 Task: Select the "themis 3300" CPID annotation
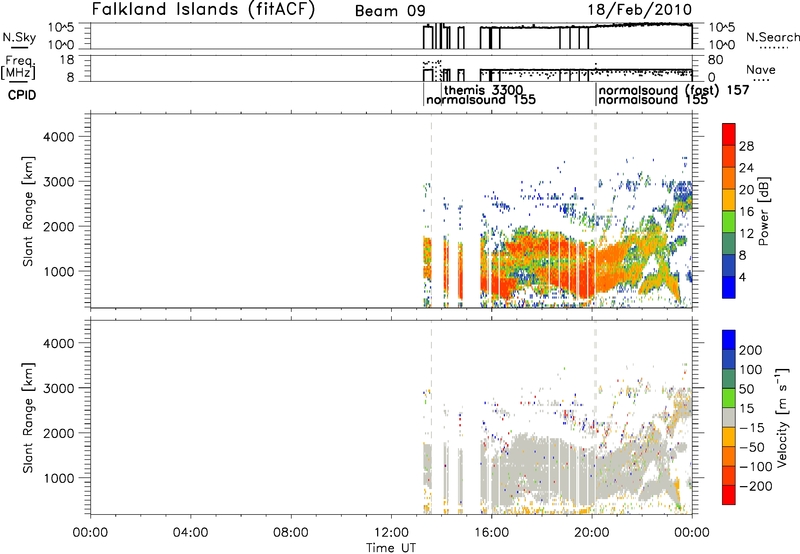[x=483, y=90]
